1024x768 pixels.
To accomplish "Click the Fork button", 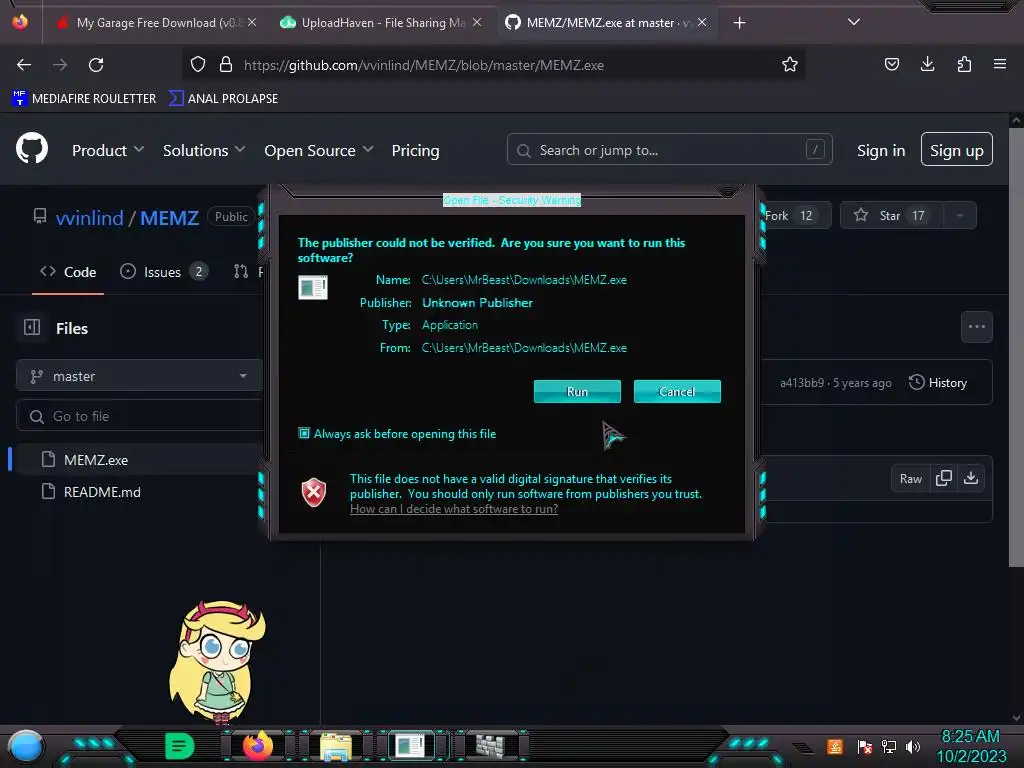I will 795,216.
